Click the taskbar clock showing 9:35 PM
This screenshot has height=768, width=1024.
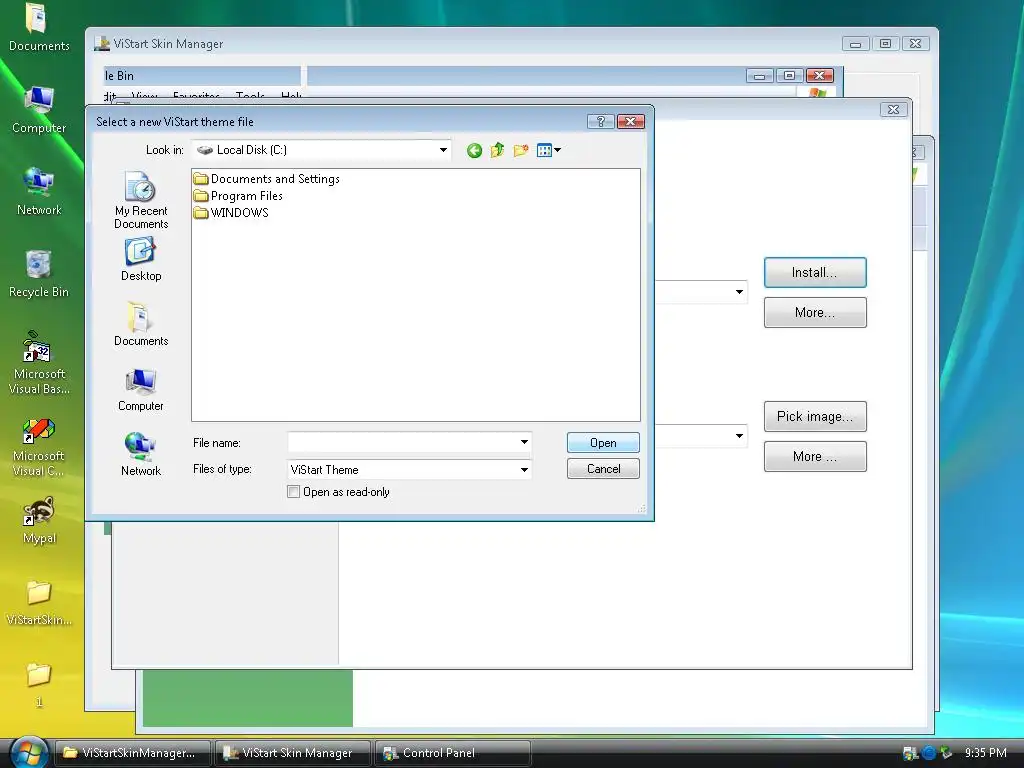click(x=985, y=753)
